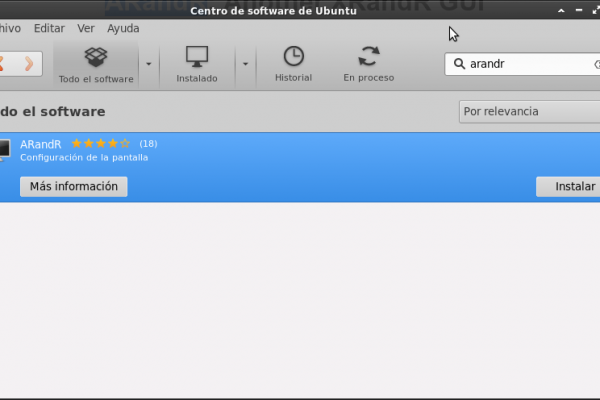This screenshot has width=600, height=400.
Task: Open Archivo menu
Action: coord(10,28)
